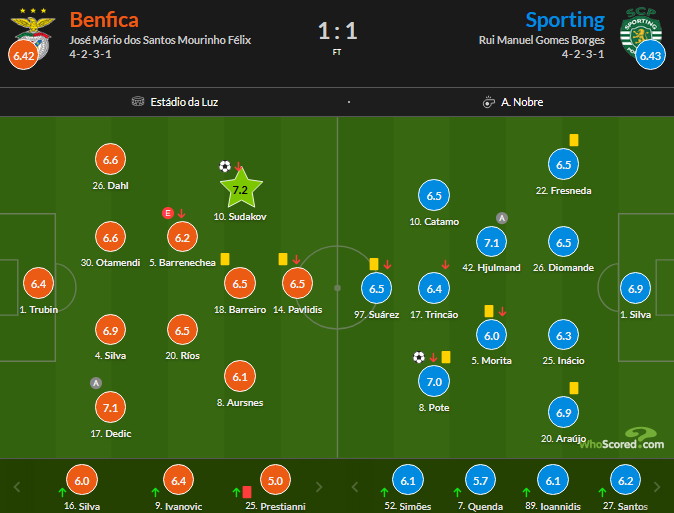Open the Sporting team name link
This screenshot has height=513, width=674.
[565, 19]
